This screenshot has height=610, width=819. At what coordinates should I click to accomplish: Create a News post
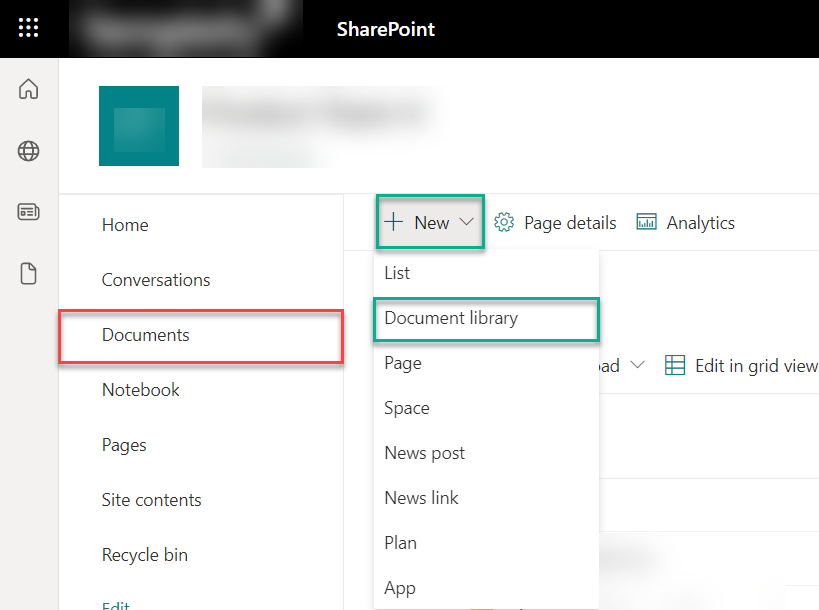point(424,452)
